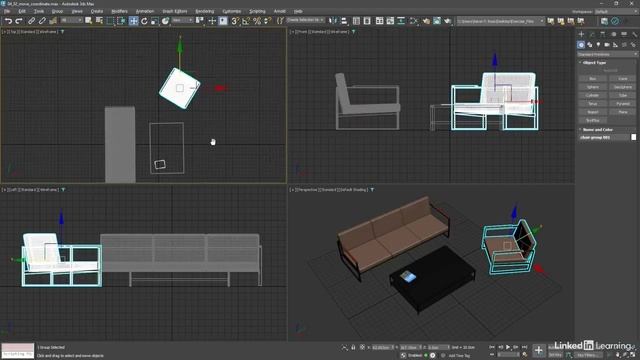Select the Shapes category icon
The height and width of the screenshot is (360, 640).
coord(589,44)
